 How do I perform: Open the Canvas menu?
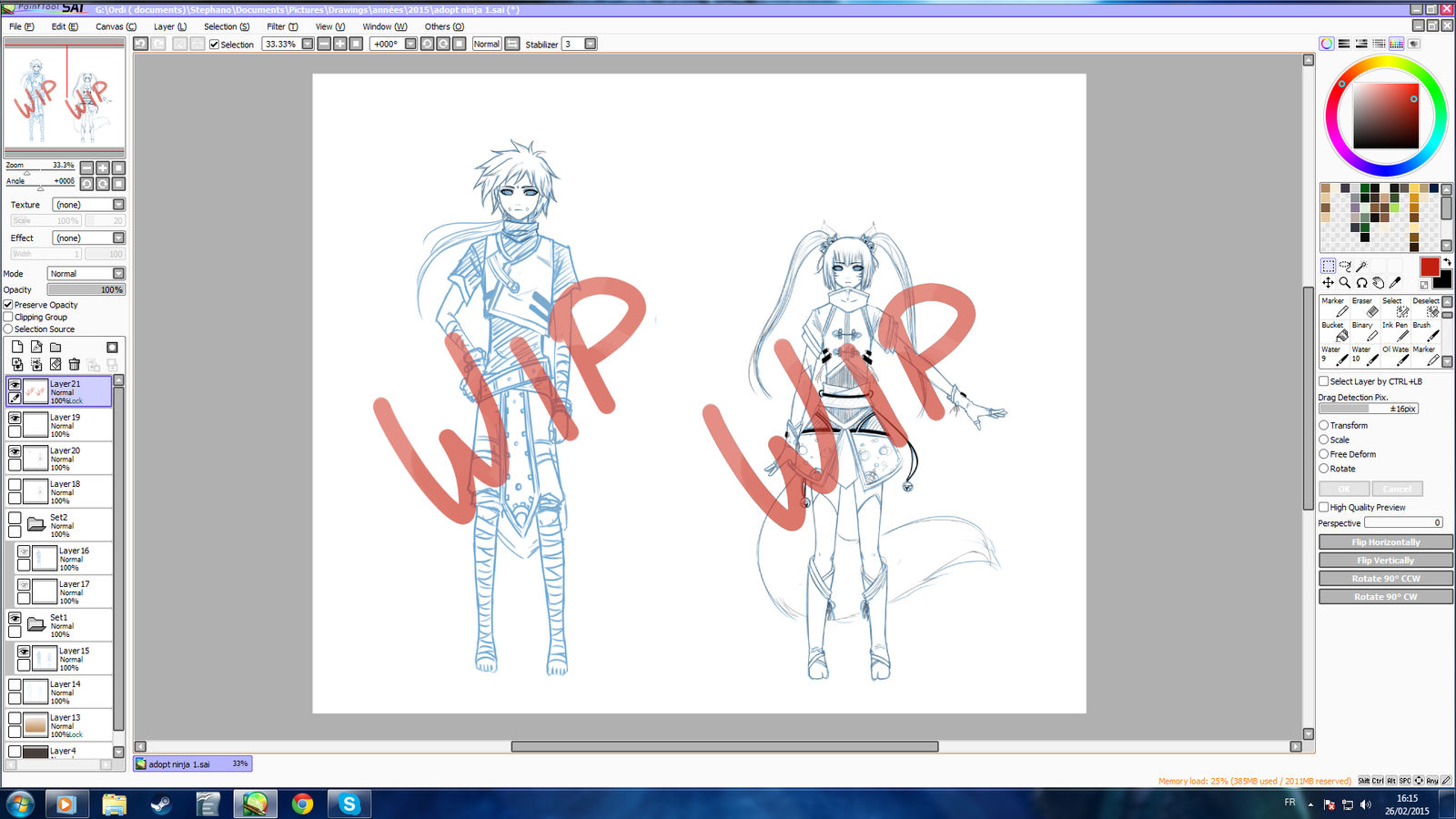click(x=116, y=26)
